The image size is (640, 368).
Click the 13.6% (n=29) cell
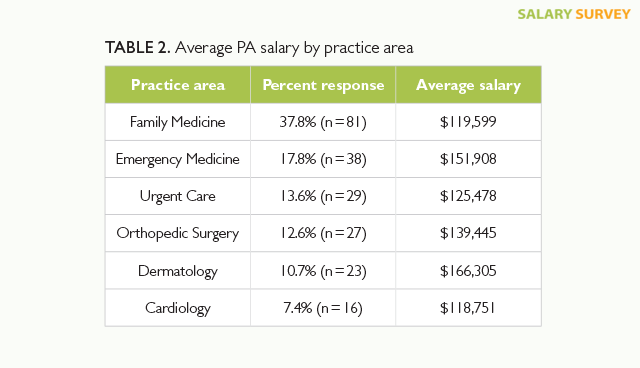coord(323,196)
